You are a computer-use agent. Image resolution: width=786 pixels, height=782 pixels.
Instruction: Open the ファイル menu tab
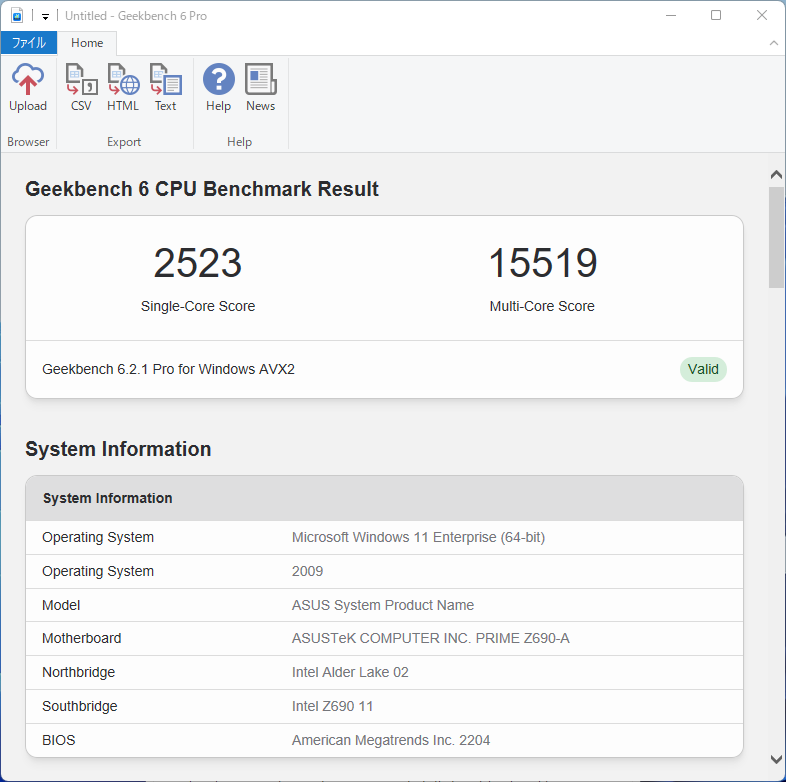click(28, 43)
